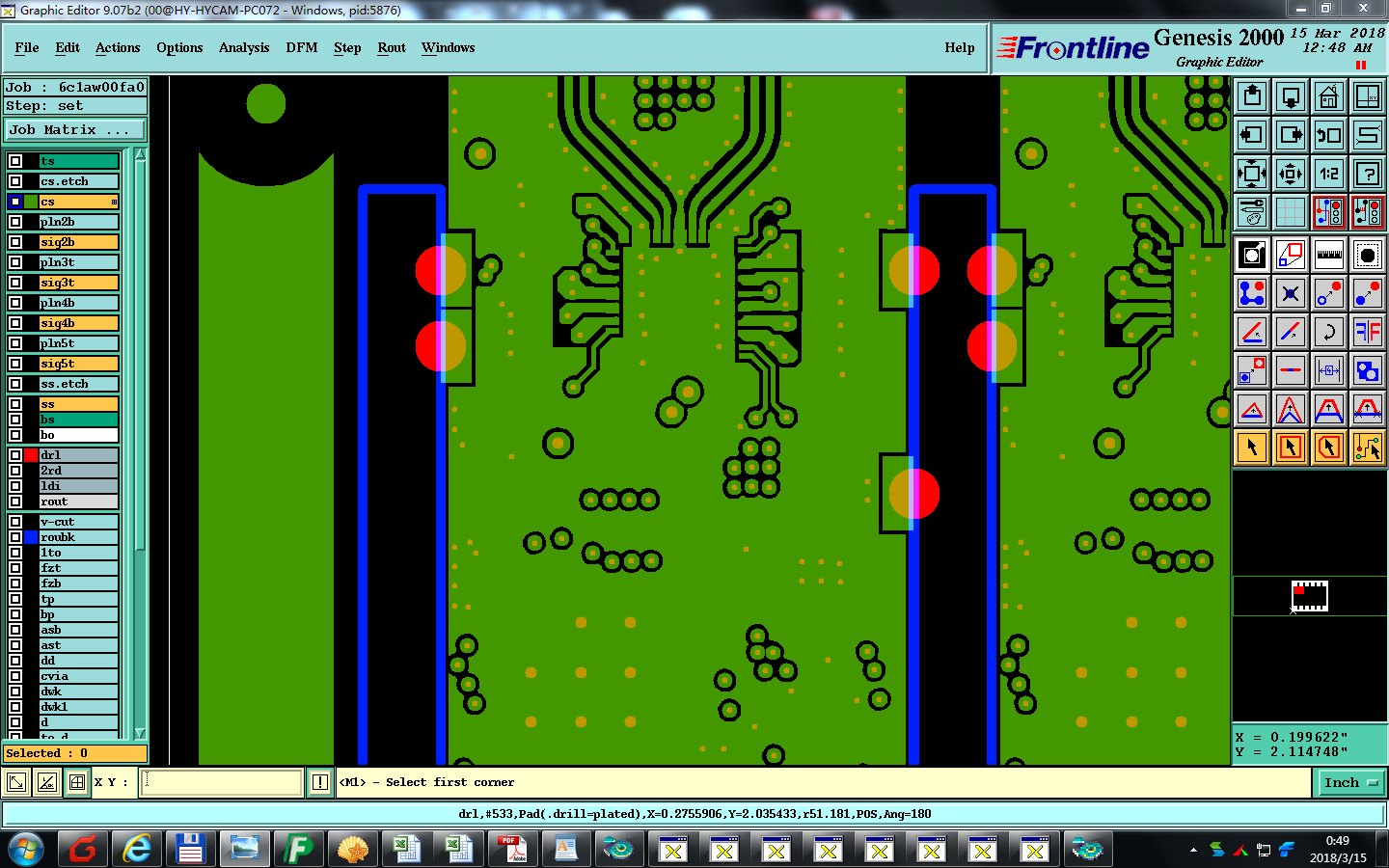Click the home view icon
Screen dimensions: 1389x868
[x=1329, y=96]
